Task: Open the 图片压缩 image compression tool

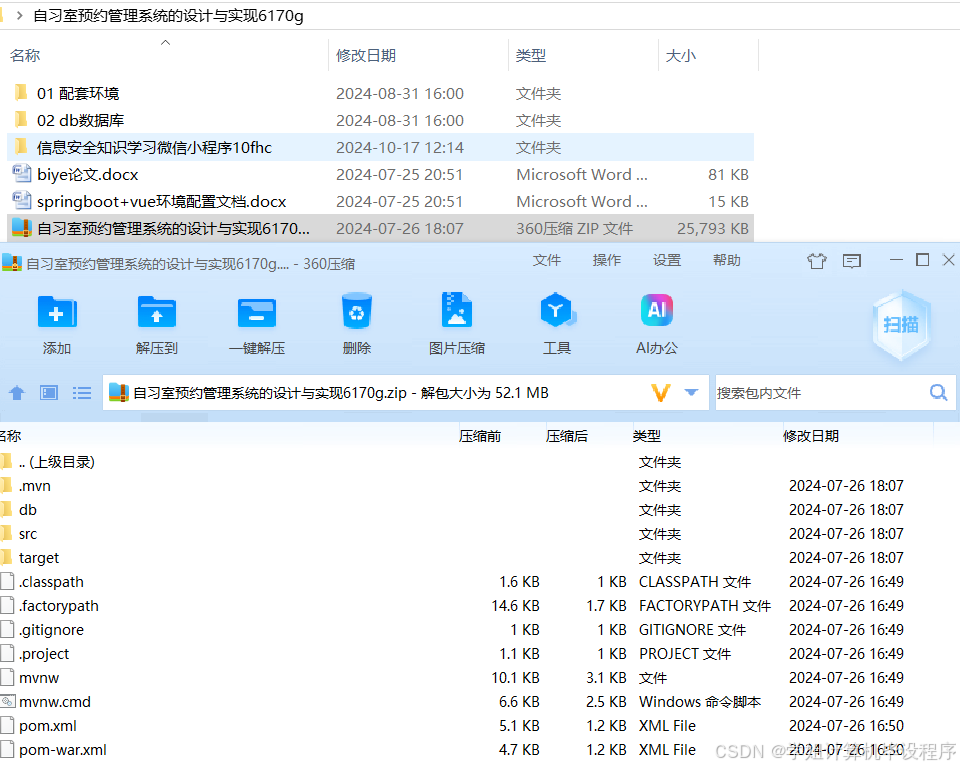Action: 457,320
